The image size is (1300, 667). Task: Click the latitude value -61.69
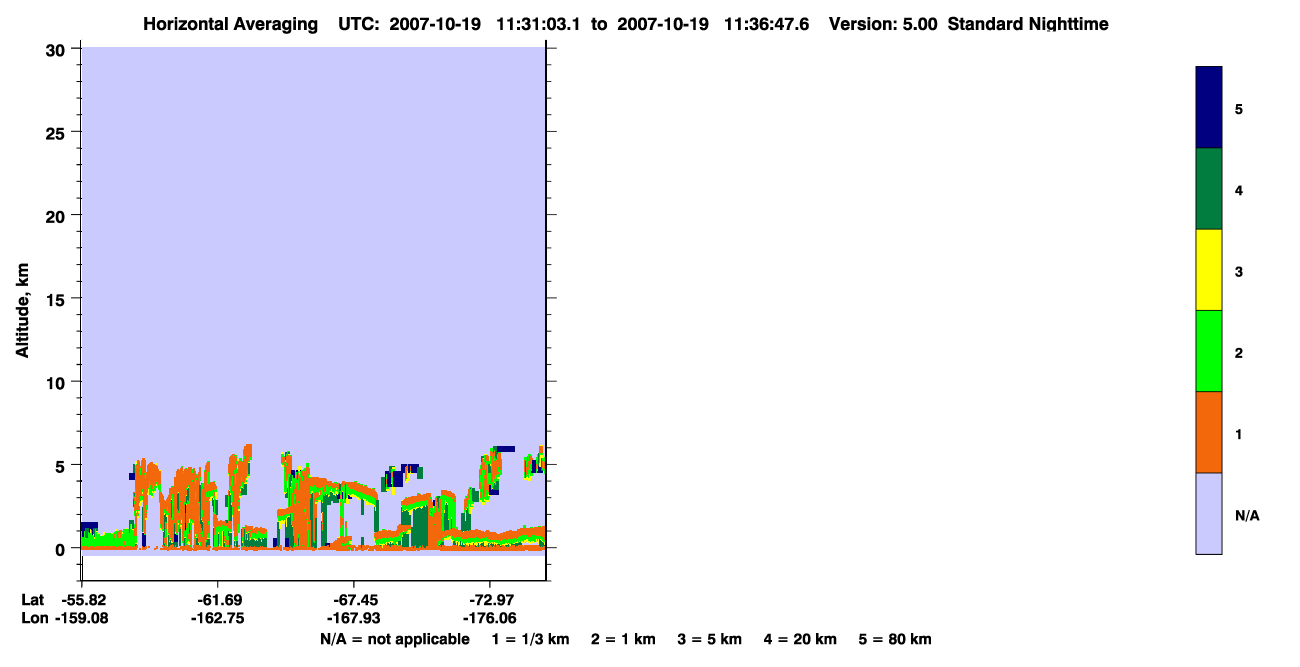(218, 600)
